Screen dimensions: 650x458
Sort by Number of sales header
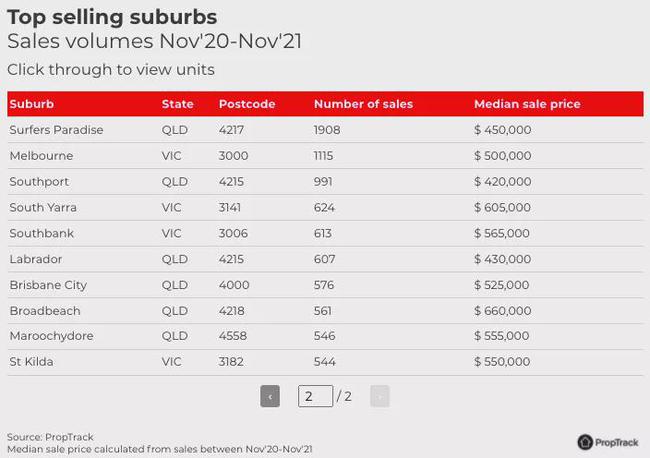[x=363, y=104]
